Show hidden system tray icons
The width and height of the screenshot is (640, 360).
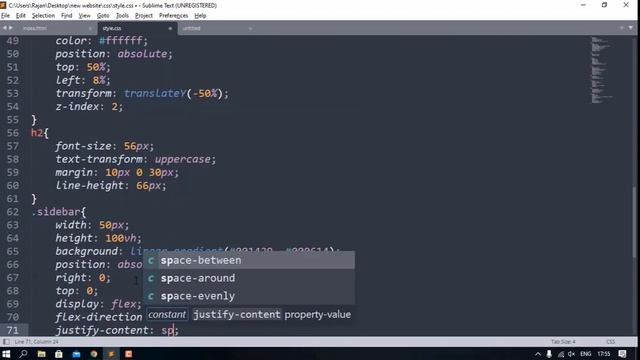pos(538,354)
